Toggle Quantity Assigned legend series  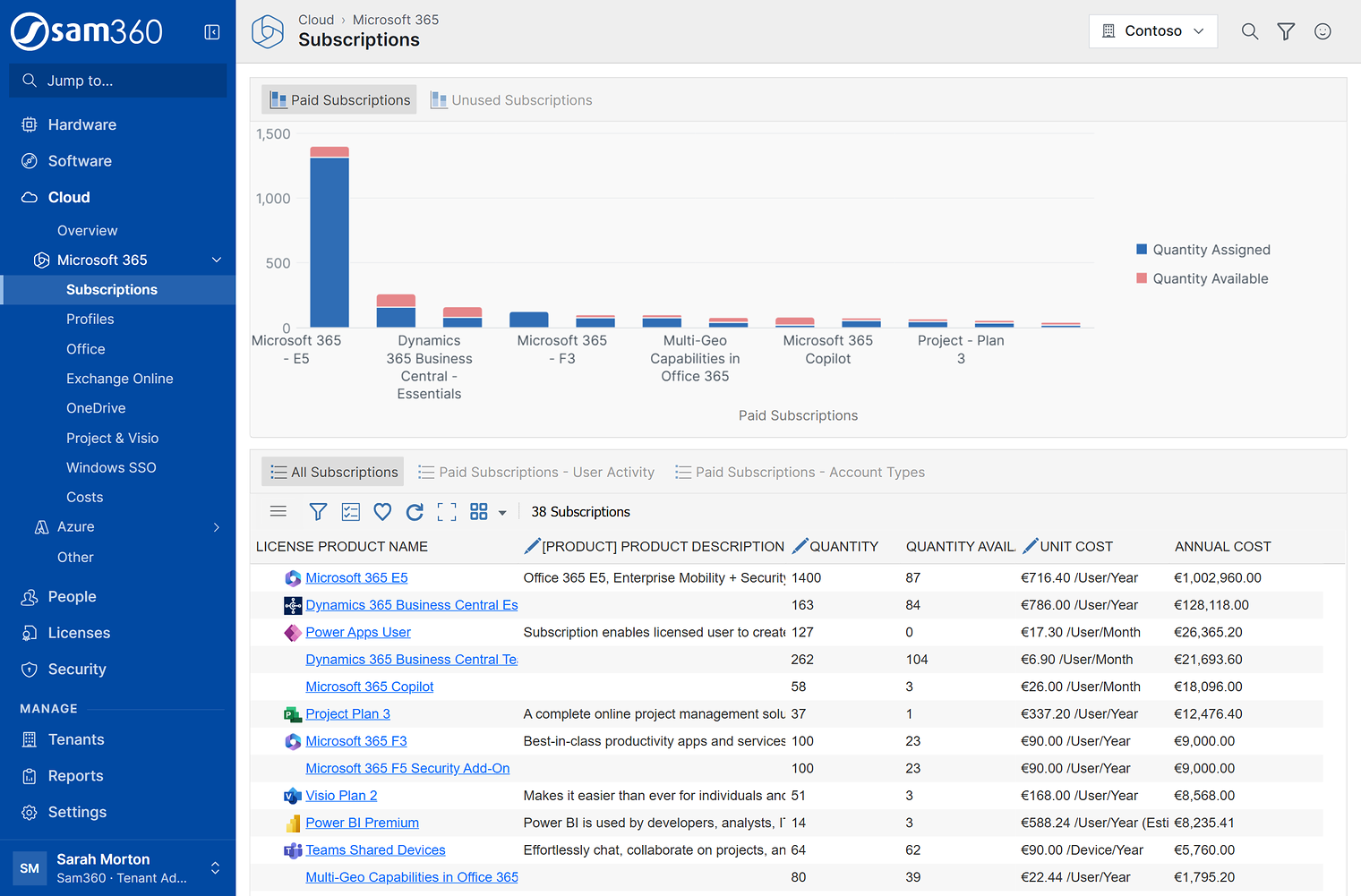[1203, 250]
